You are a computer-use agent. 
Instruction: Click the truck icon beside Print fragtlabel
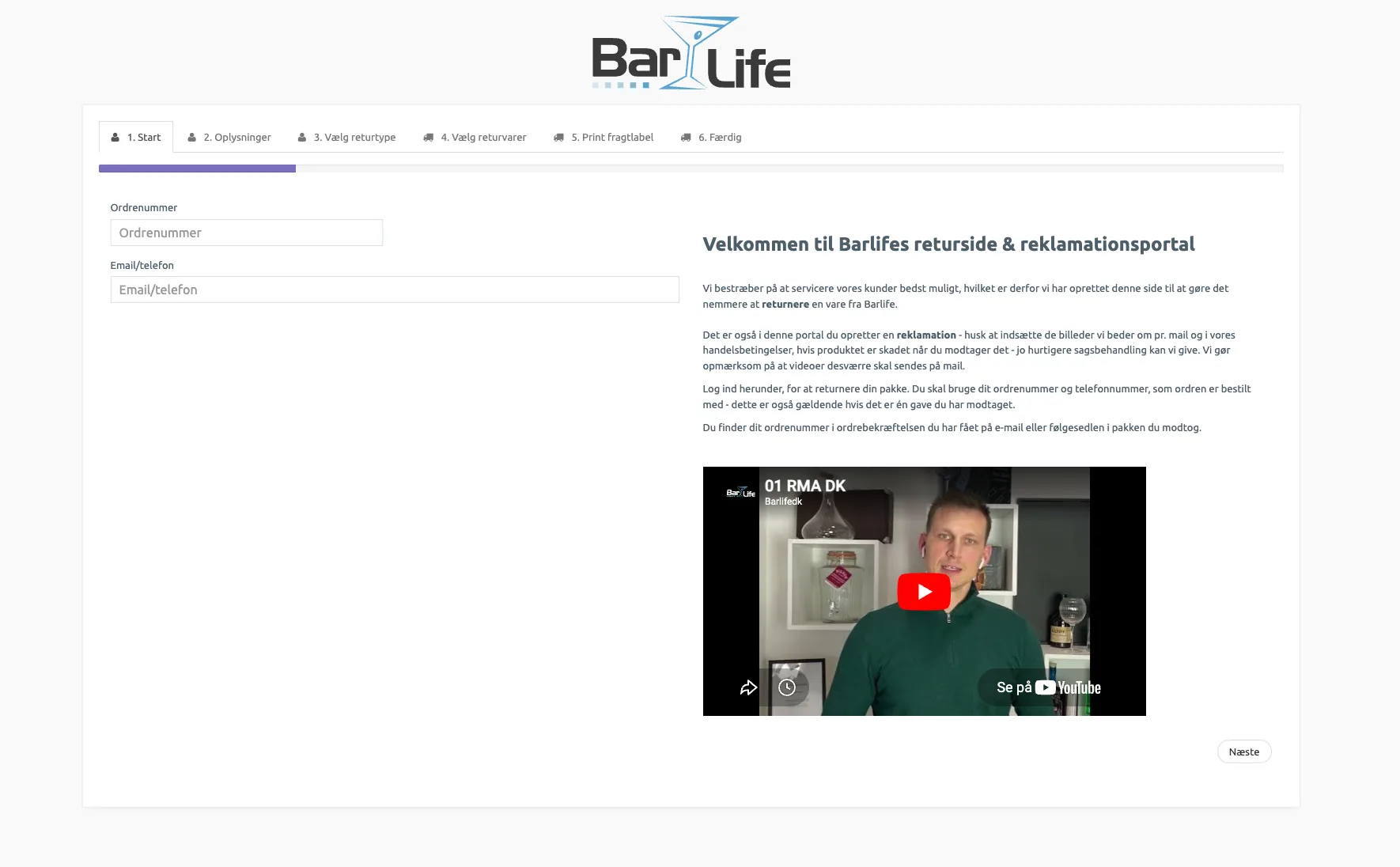[x=558, y=138]
